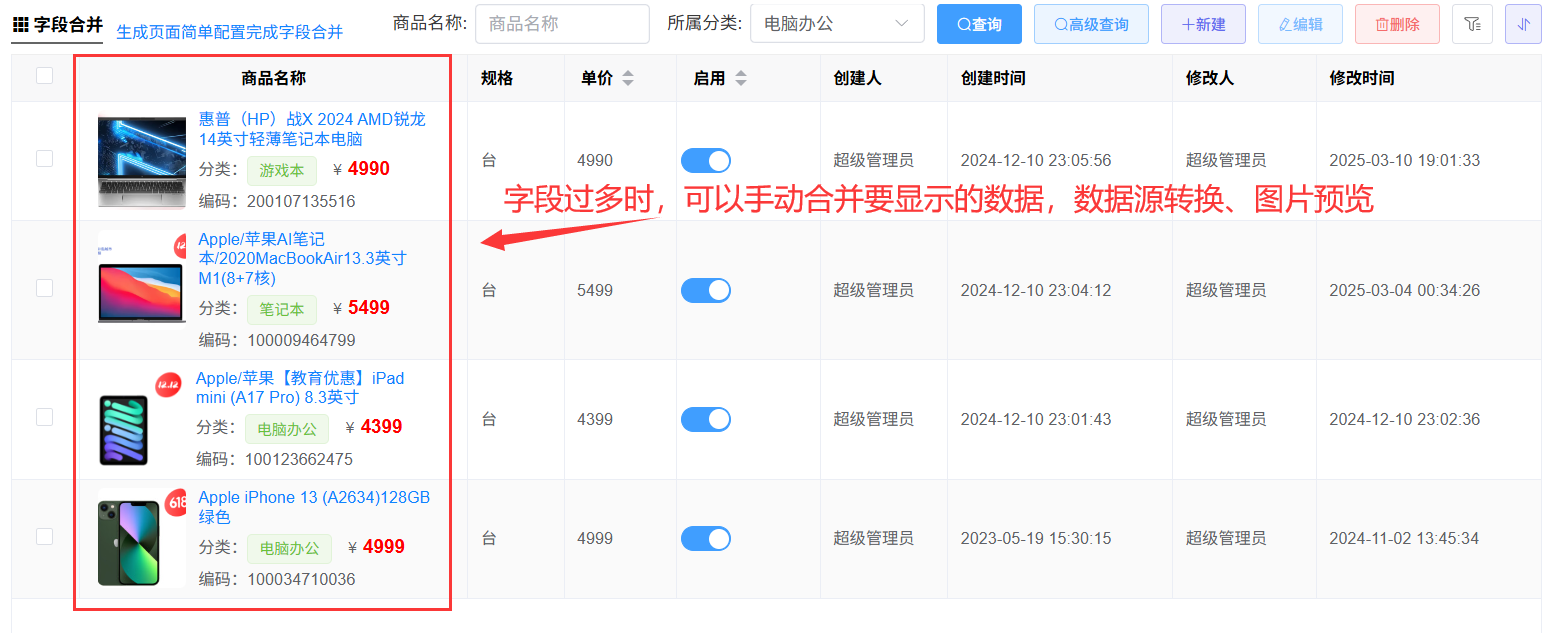Open the Apple iPhone 13 (A2634) product link

(314, 507)
